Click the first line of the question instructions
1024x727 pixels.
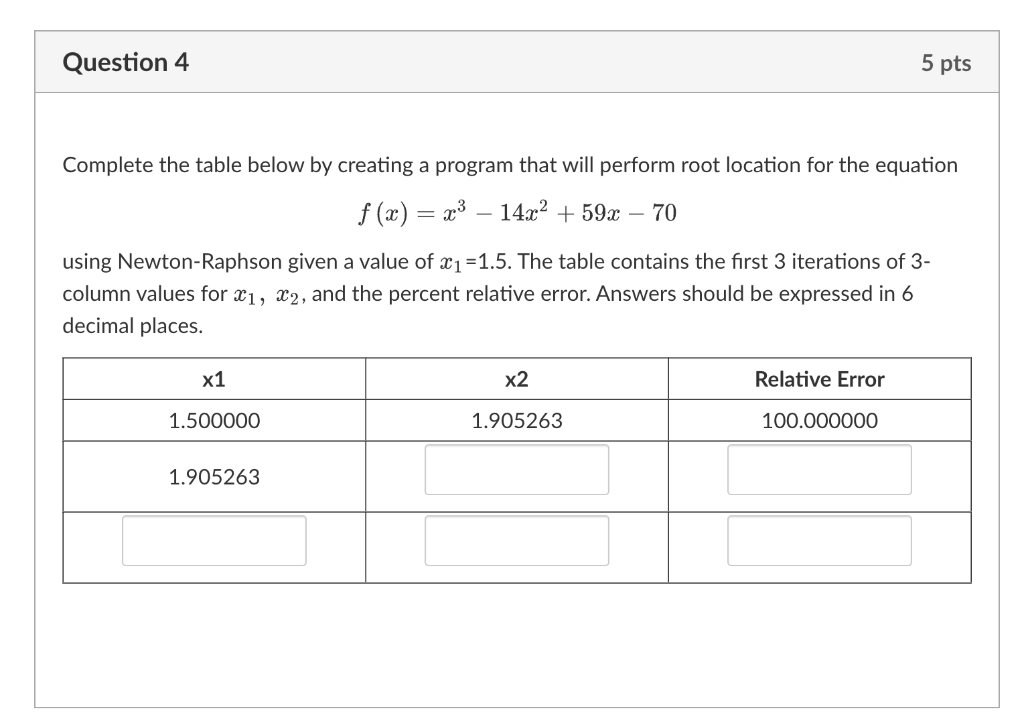pyautogui.click(x=510, y=165)
